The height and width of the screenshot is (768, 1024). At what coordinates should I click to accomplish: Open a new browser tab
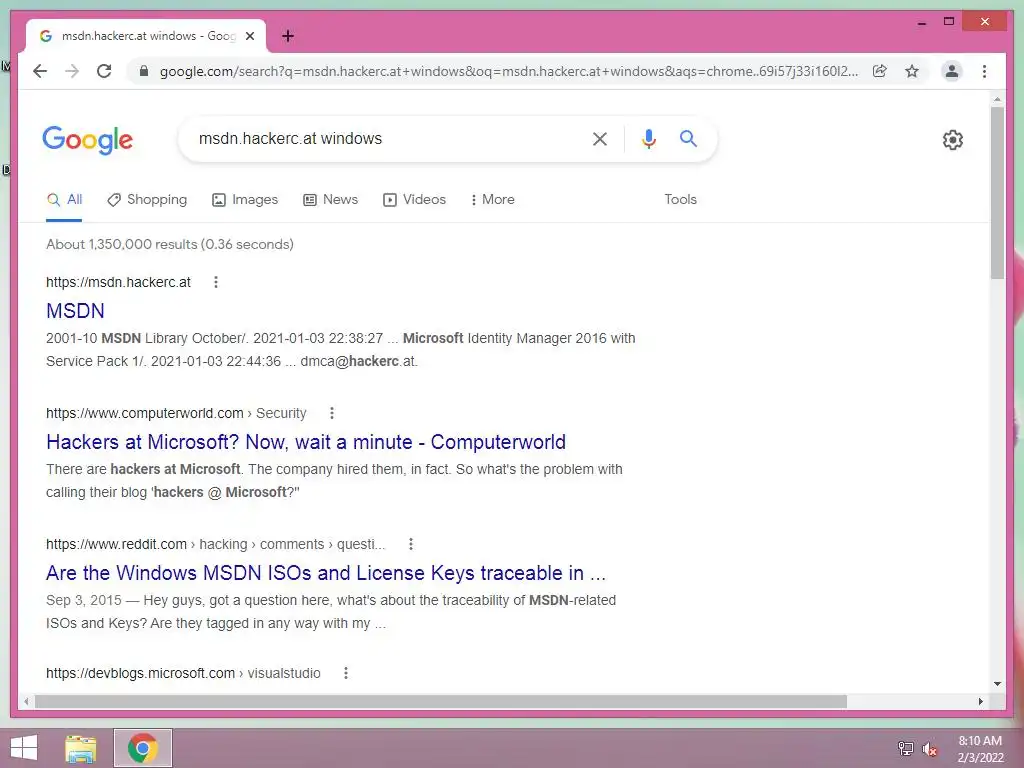288,36
